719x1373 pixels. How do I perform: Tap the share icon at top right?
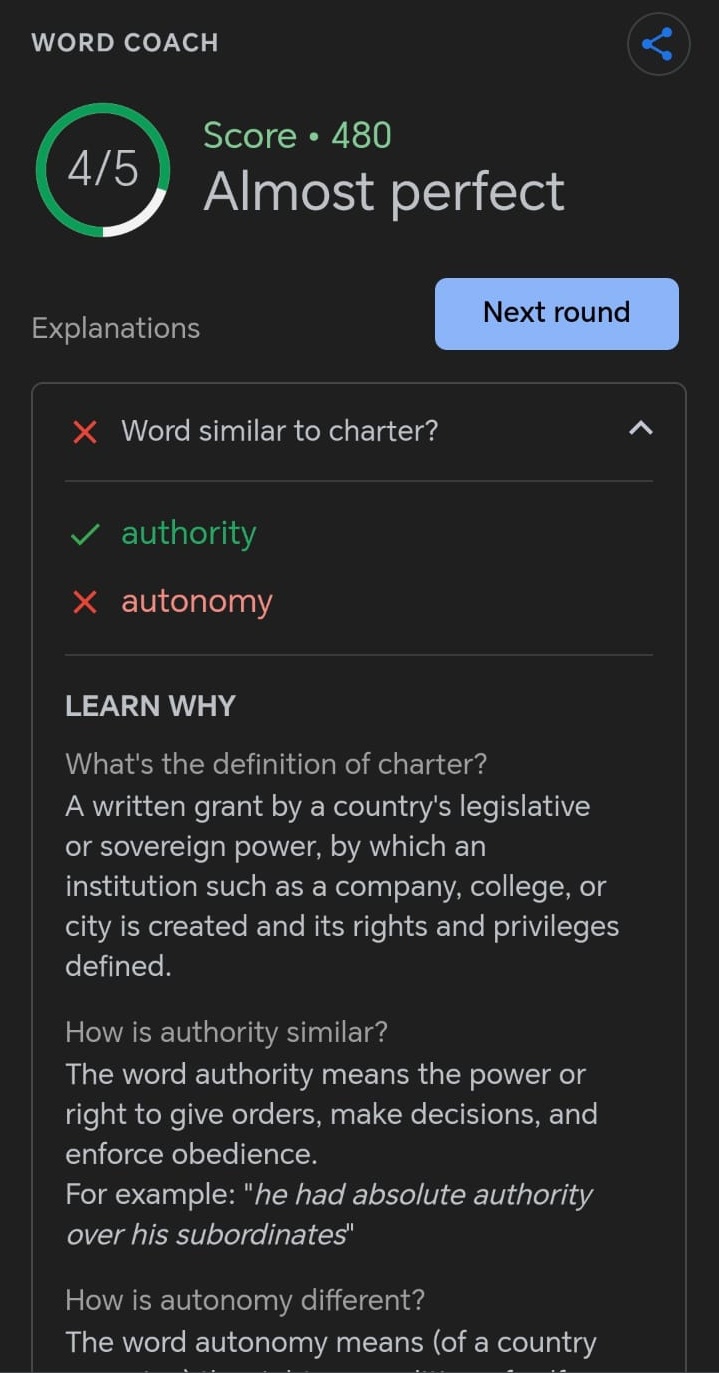(x=658, y=44)
